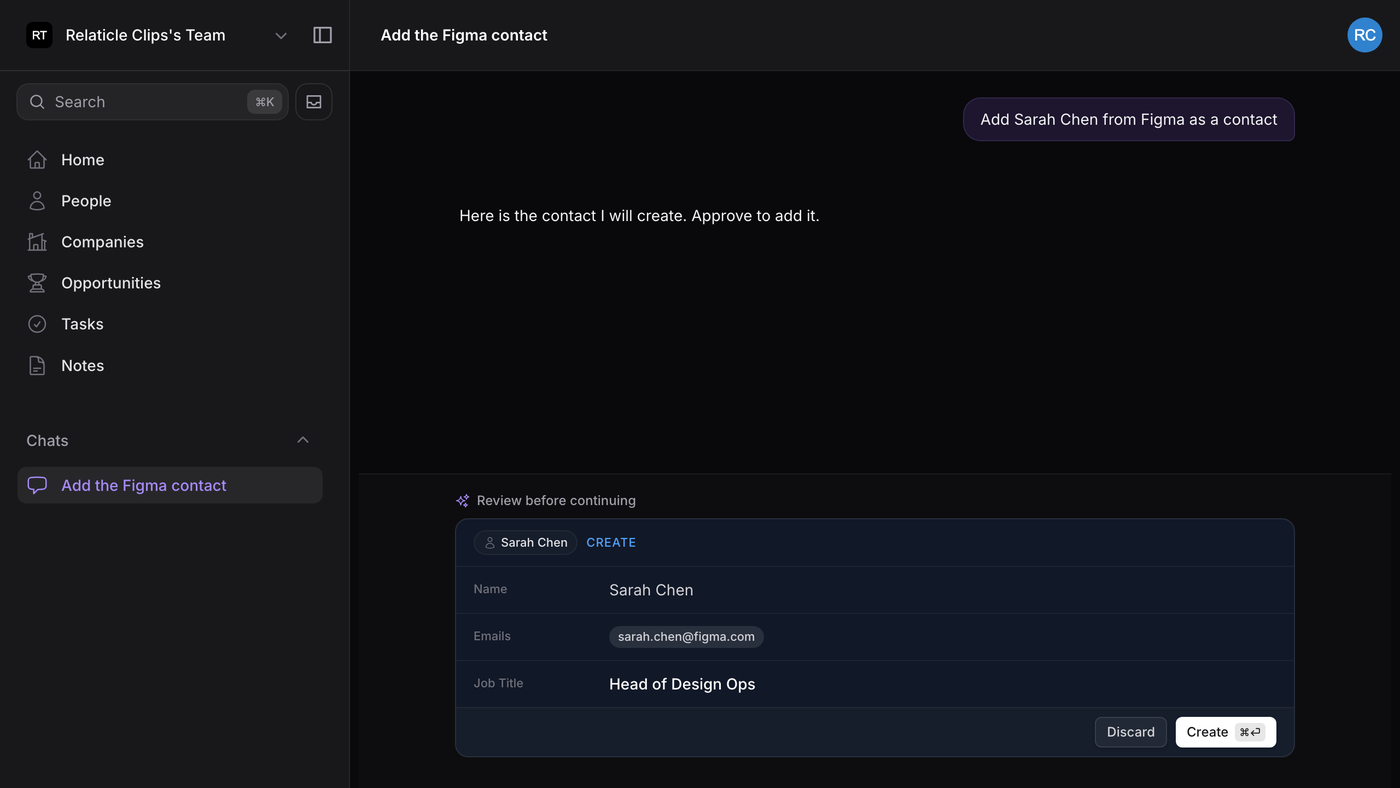Image resolution: width=1400 pixels, height=788 pixels.
Task: Open the RC user avatar
Action: pos(1365,35)
